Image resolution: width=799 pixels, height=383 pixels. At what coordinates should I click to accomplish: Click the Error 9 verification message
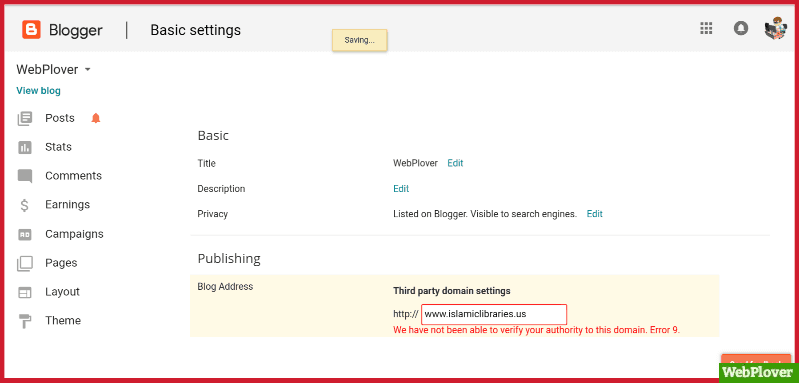point(537,330)
